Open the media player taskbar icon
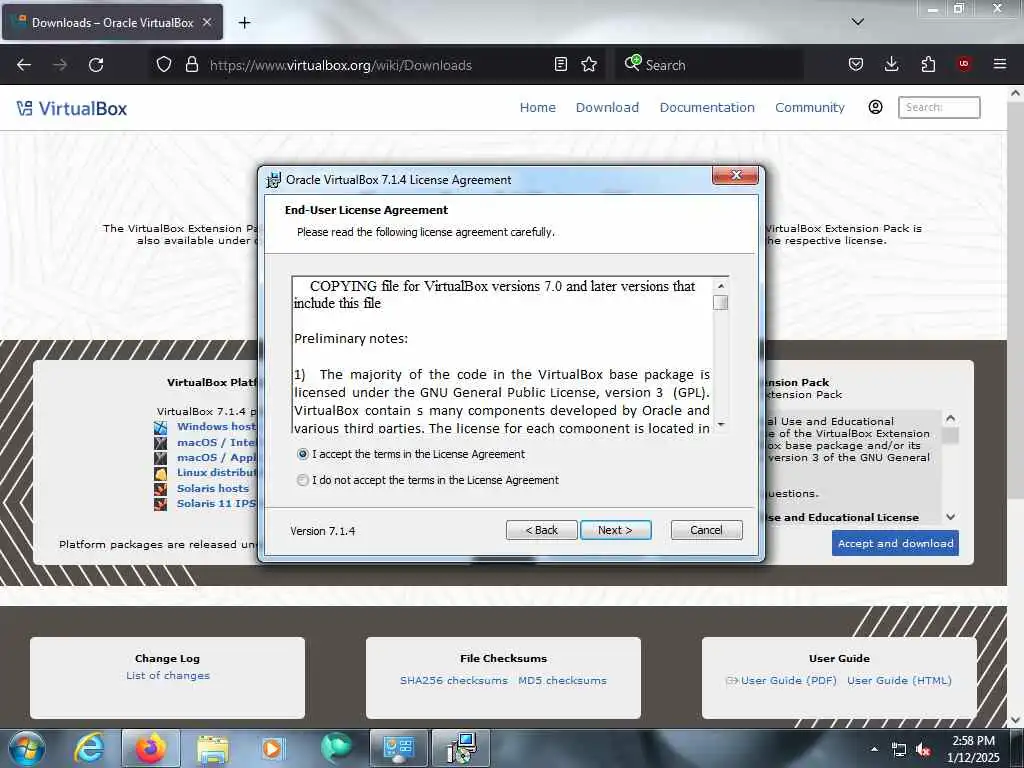The image size is (1024, 768). (272, 748)
